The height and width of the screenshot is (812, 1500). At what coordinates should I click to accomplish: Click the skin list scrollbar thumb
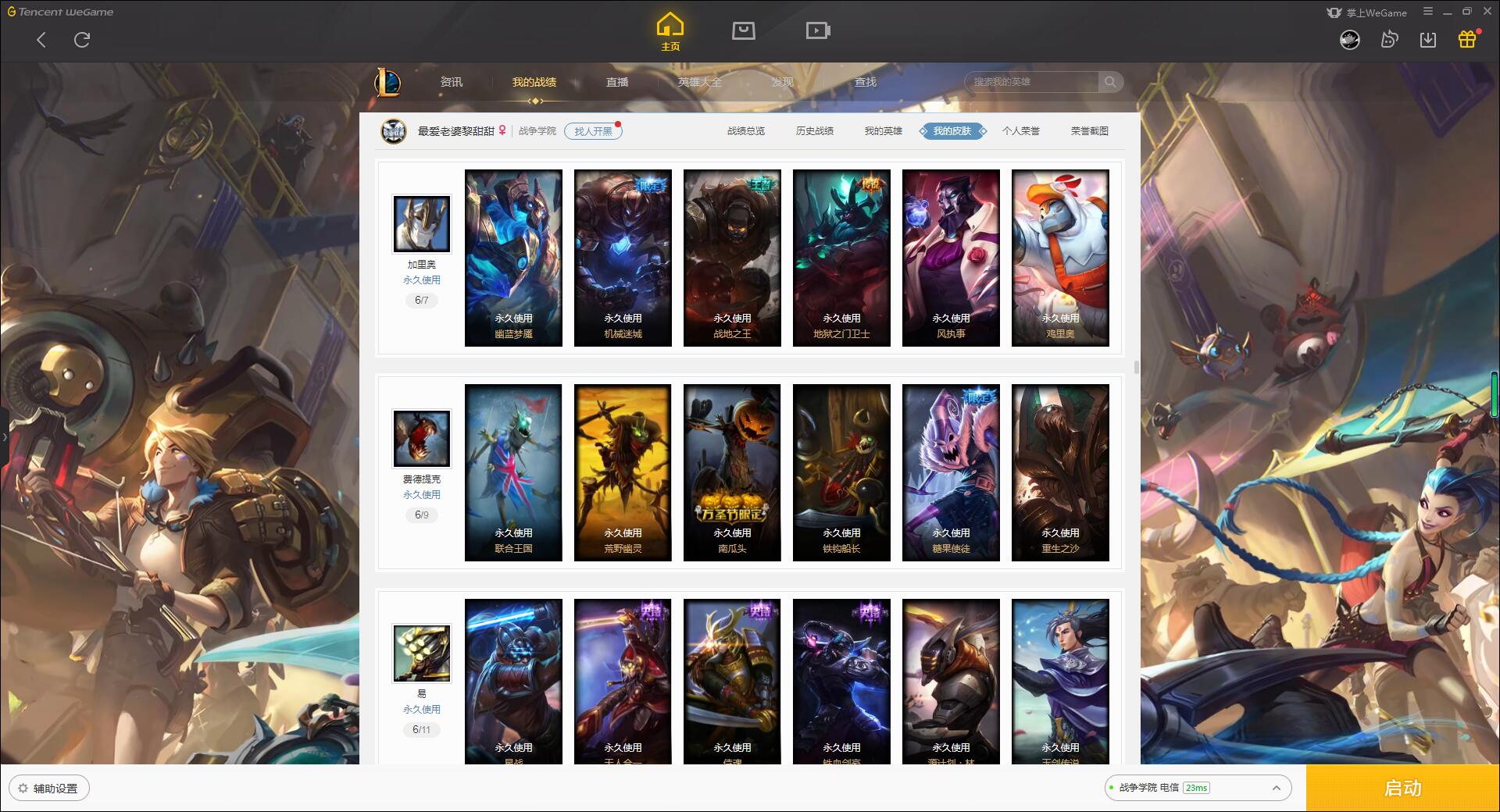coord(1136,367)
